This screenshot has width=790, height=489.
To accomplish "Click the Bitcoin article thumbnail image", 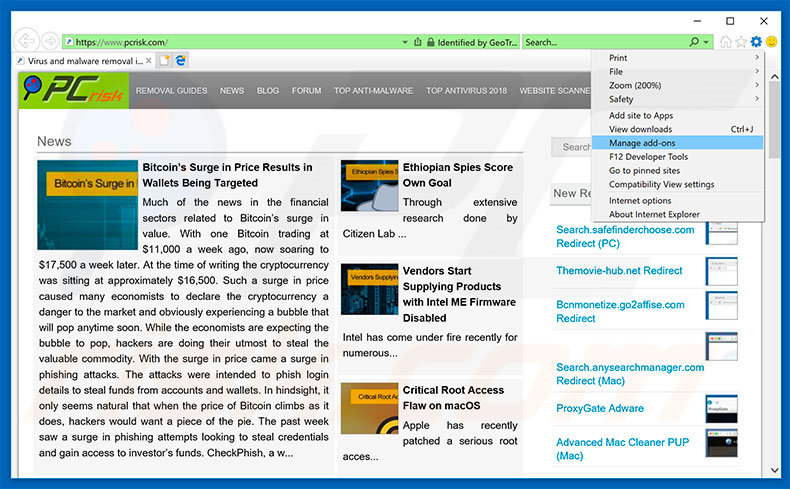I will pos(88,205).
